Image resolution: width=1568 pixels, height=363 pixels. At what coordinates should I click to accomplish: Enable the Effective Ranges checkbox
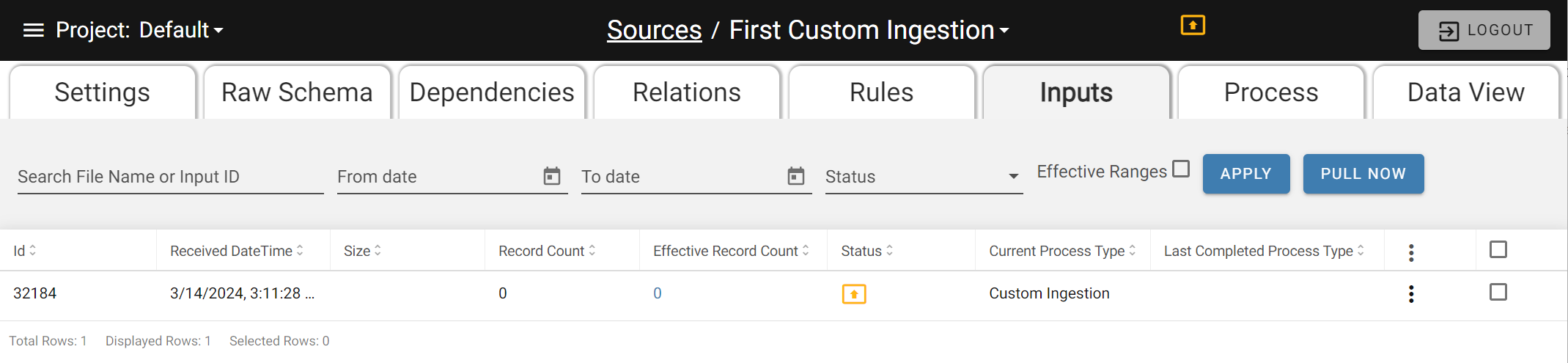(x=1181, y=169)
